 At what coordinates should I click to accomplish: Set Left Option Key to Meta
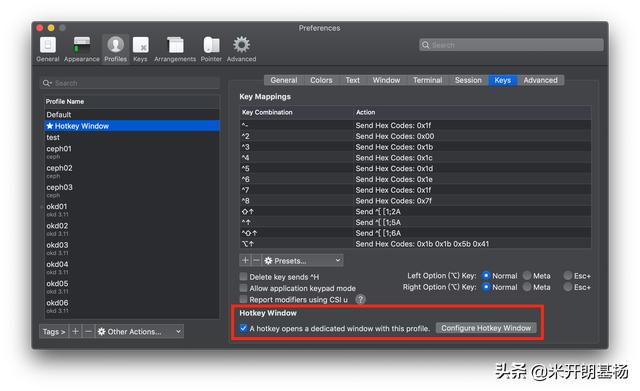[x=527, y=275]
